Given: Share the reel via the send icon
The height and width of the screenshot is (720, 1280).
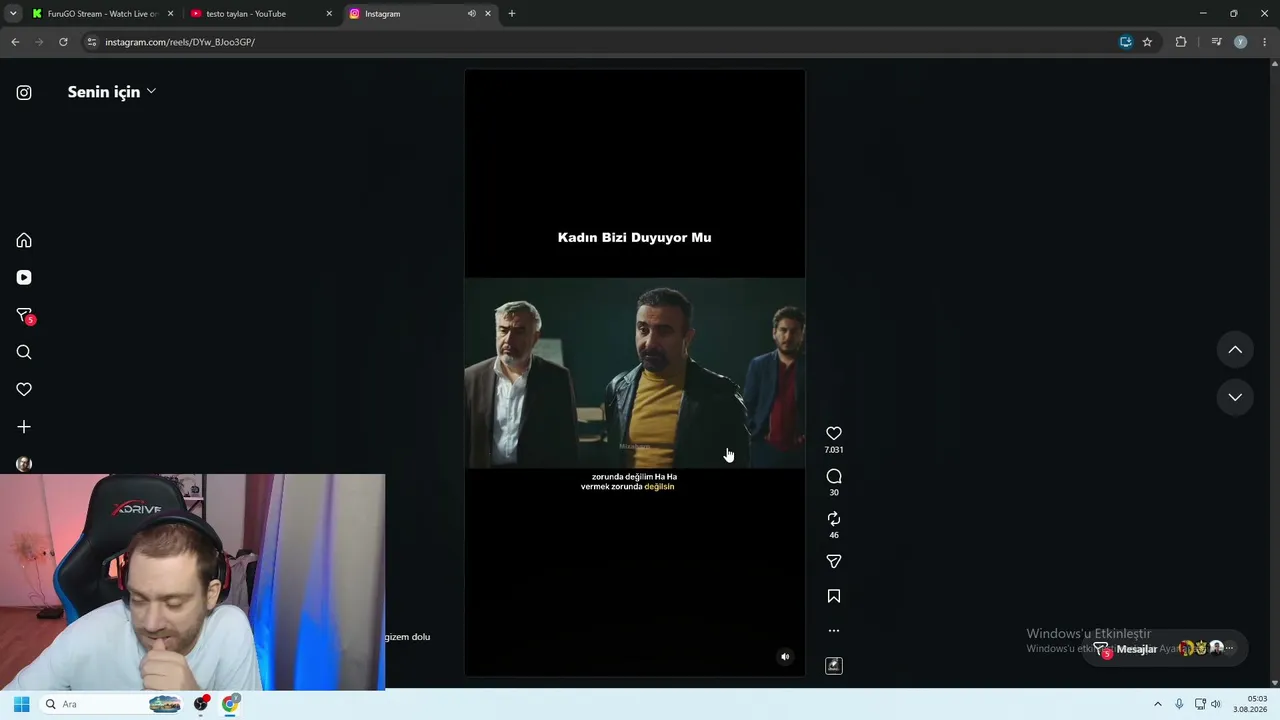Looking at the screenshot, I should 834,562.
